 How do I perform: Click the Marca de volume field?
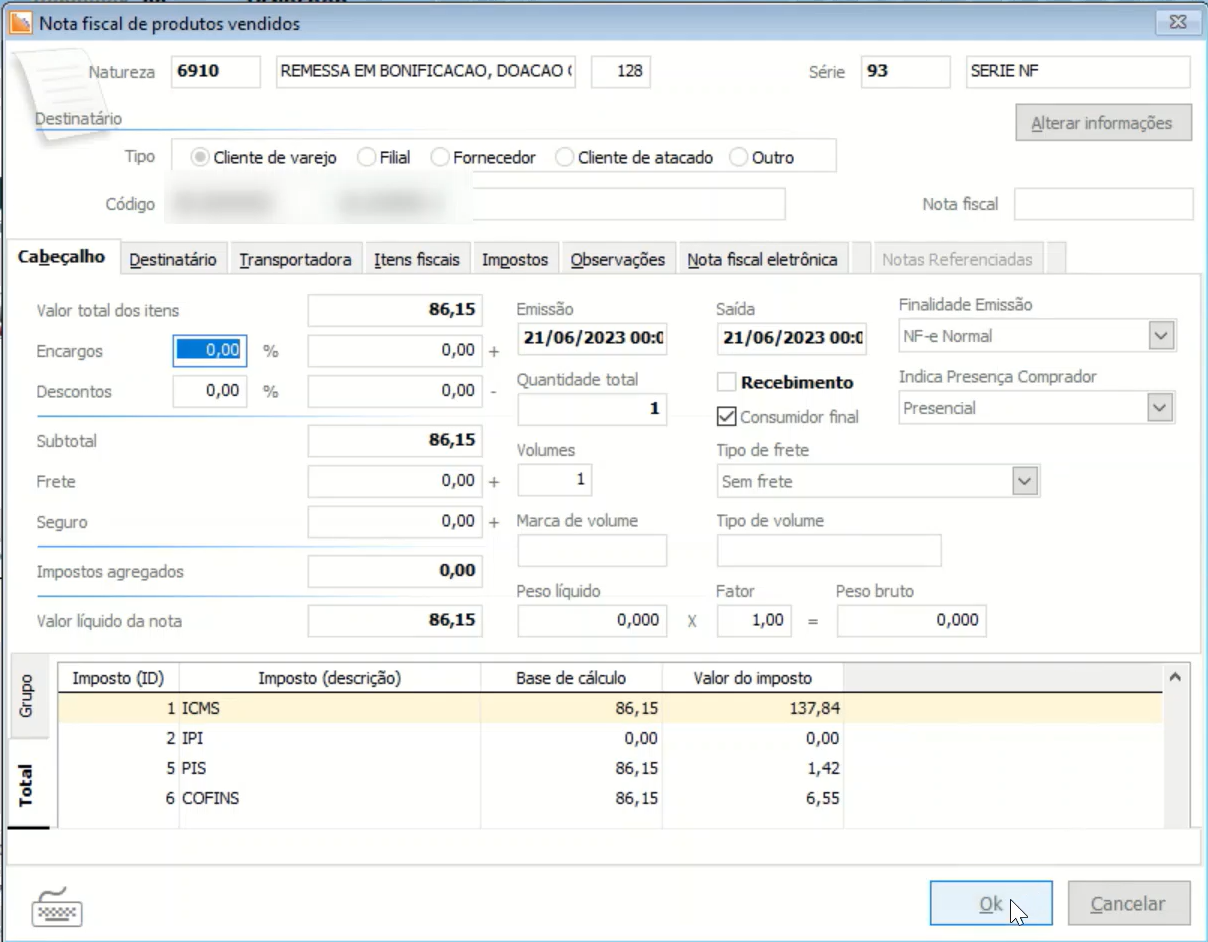pyautogui.click(x=592, y=550)
